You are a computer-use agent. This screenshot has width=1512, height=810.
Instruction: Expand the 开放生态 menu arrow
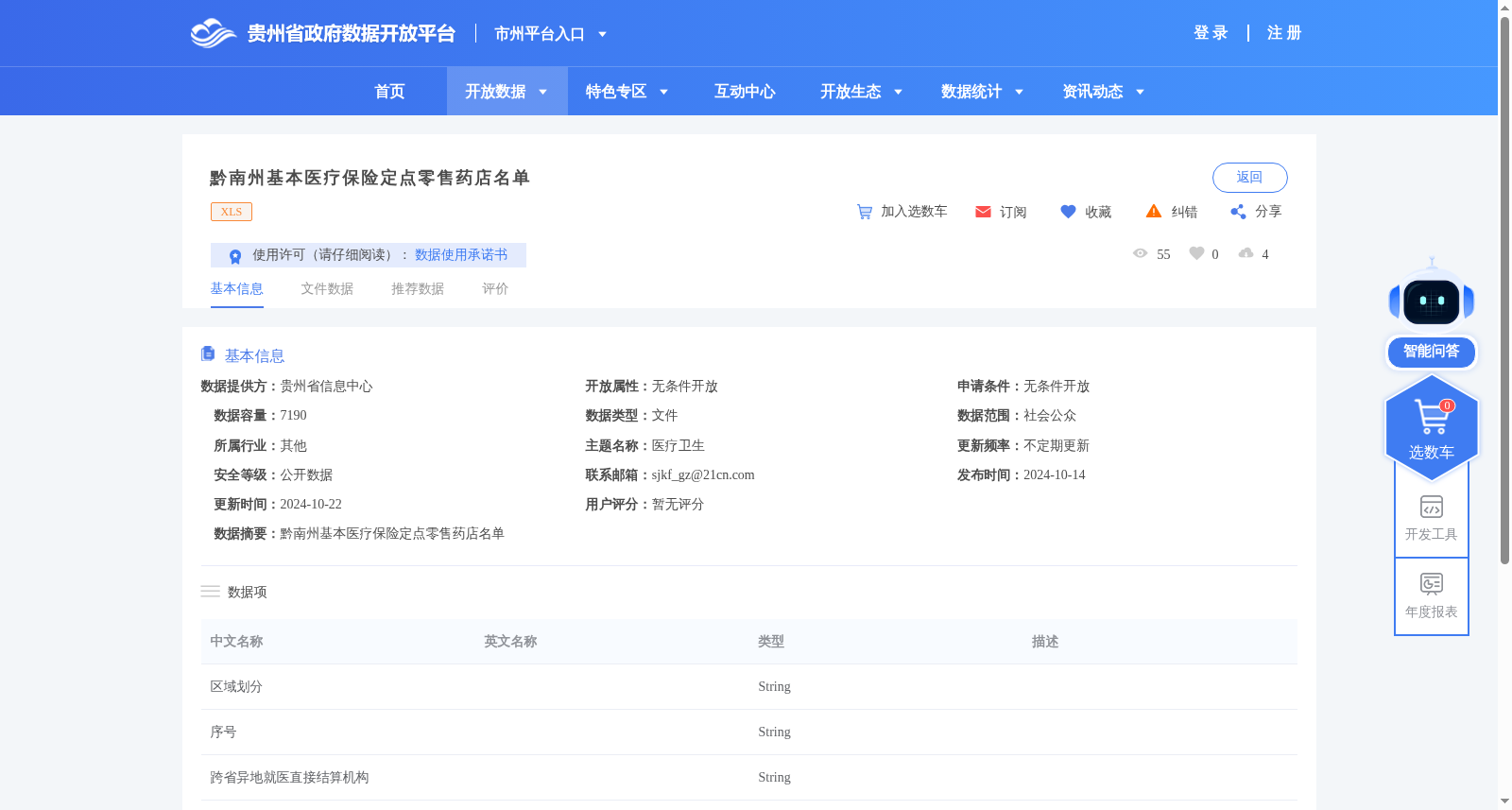click(x=899, y=92)
